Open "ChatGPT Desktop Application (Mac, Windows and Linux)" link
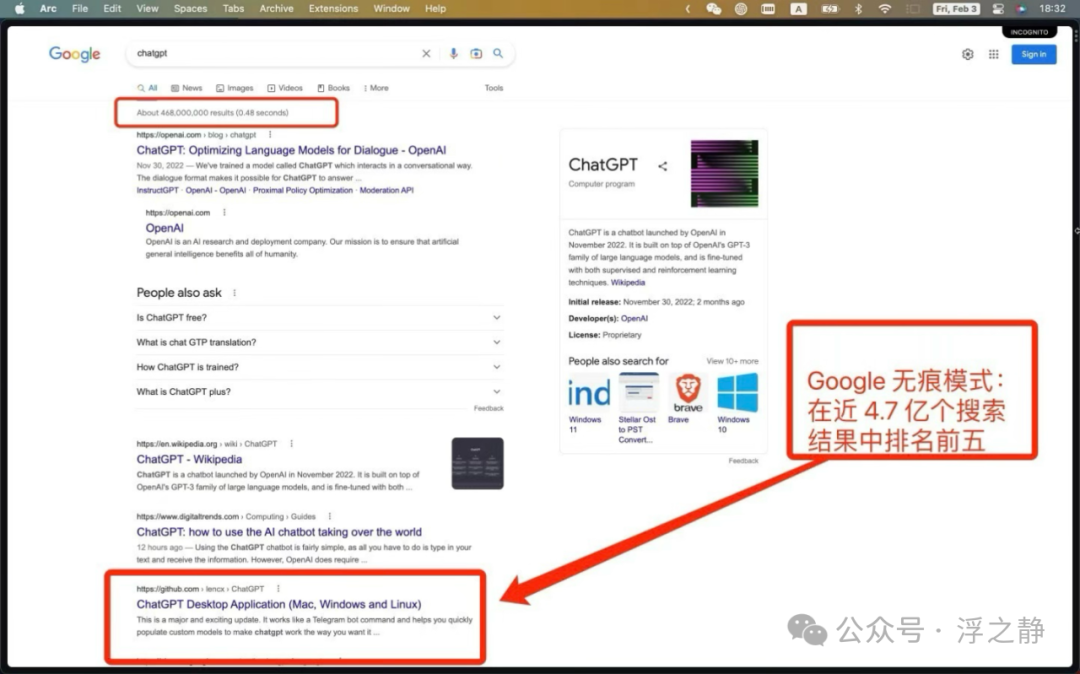1080x674 pixels. click(279, 604)
